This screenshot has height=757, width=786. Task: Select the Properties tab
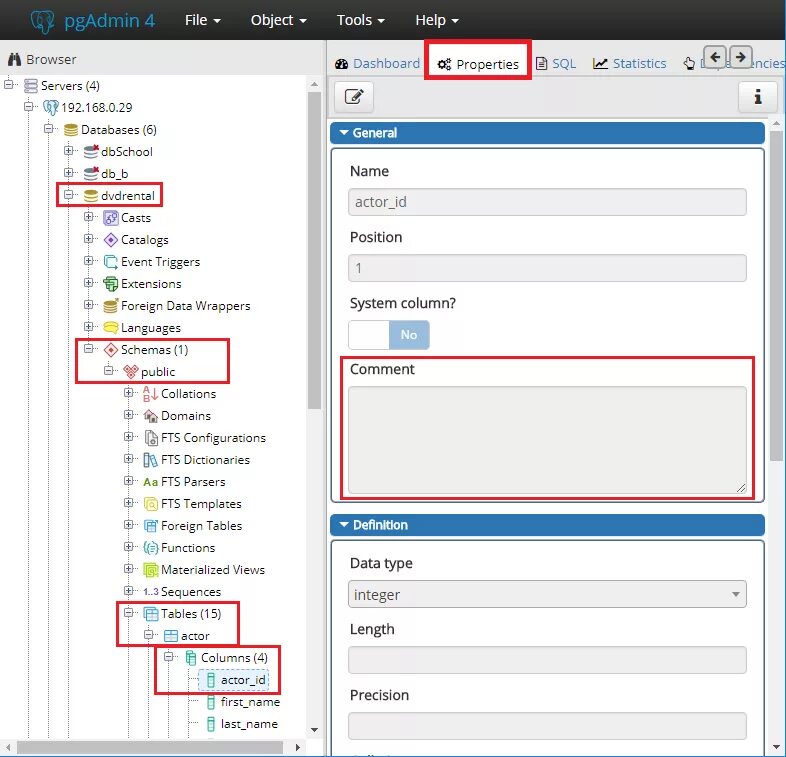pos(478,64)
